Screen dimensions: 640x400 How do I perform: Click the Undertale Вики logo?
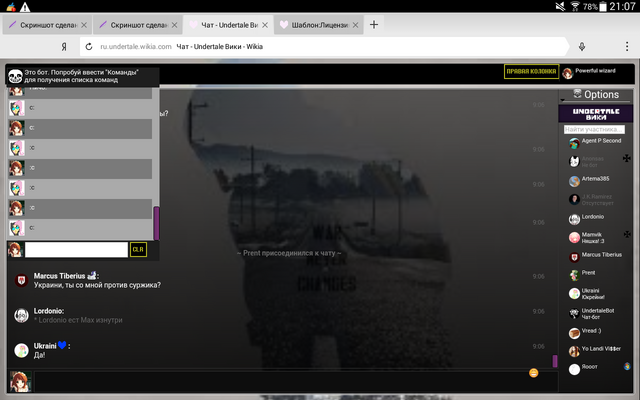coord(596,114)
